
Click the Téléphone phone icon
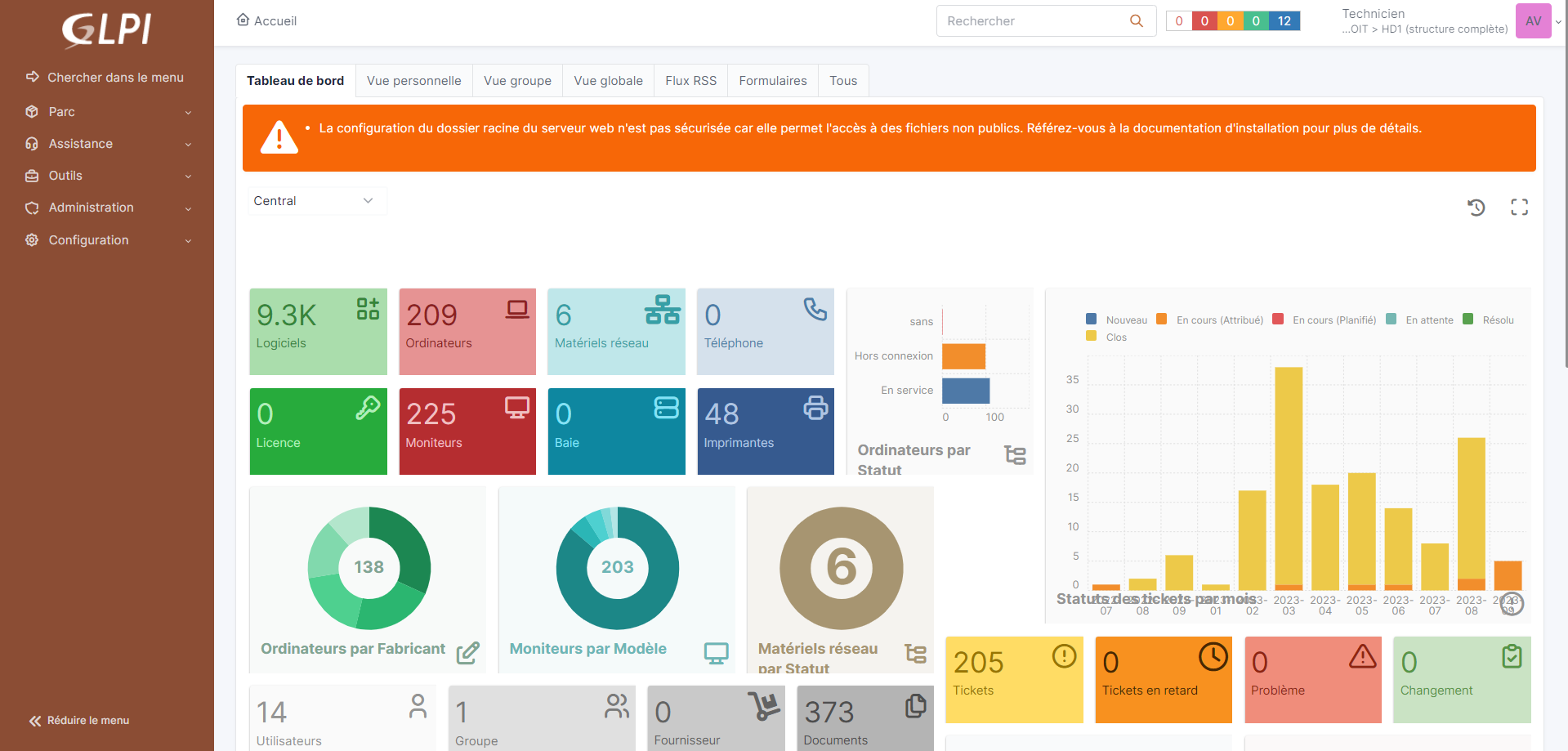click(815, 309)
